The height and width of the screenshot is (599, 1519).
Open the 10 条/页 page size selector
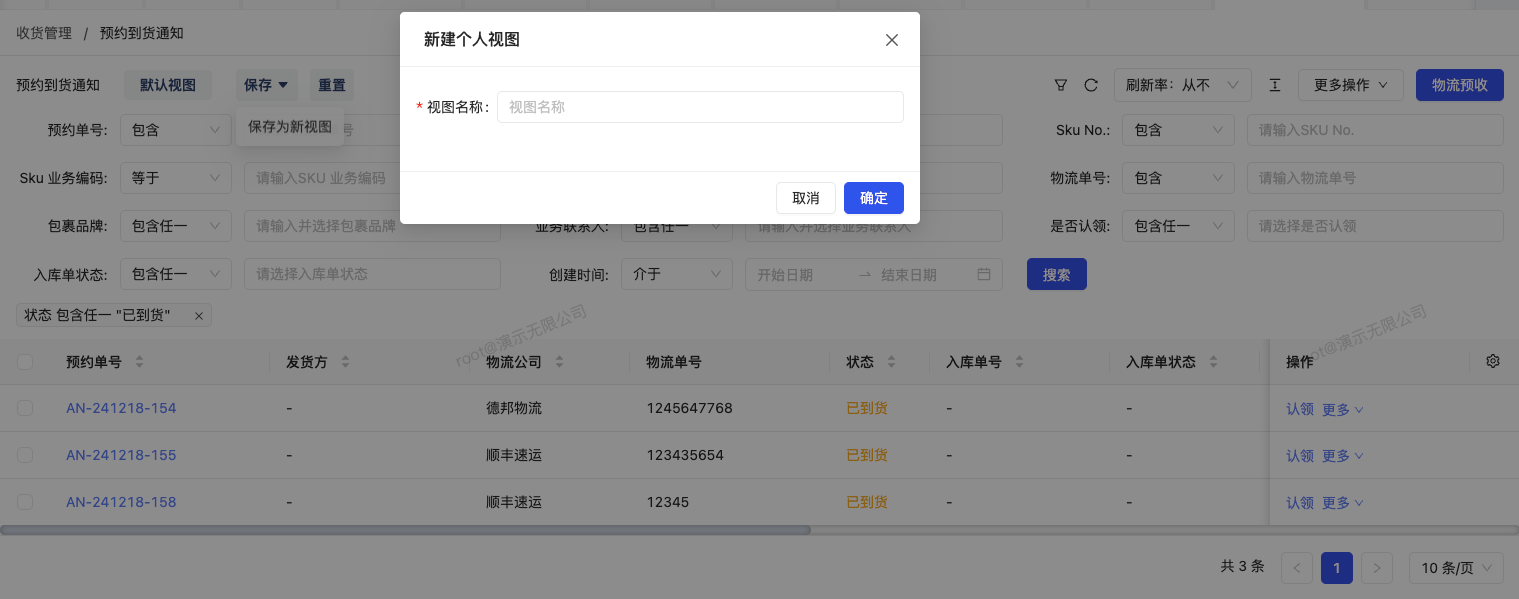[1455, 568]
